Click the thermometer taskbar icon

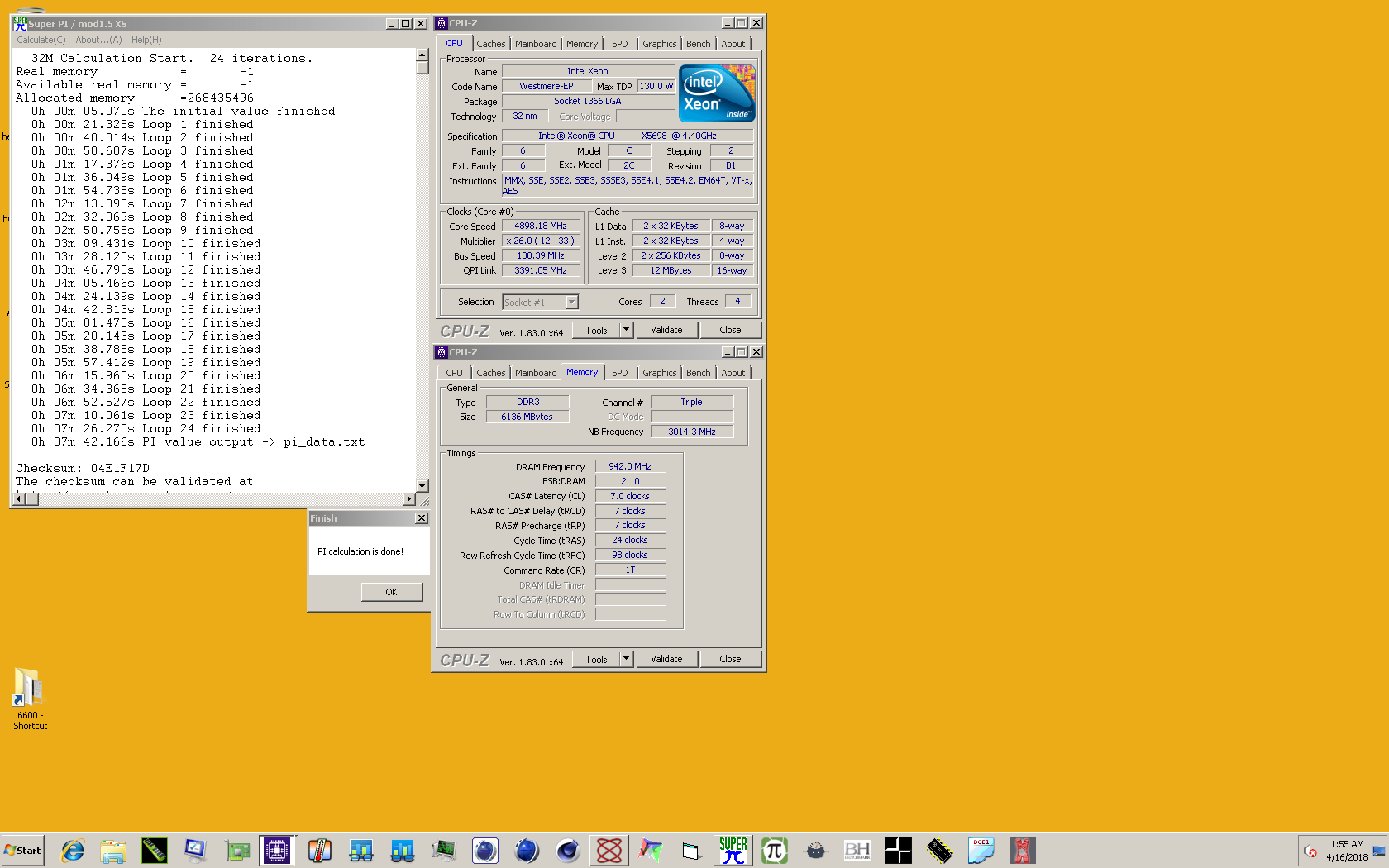click(320, 851)
